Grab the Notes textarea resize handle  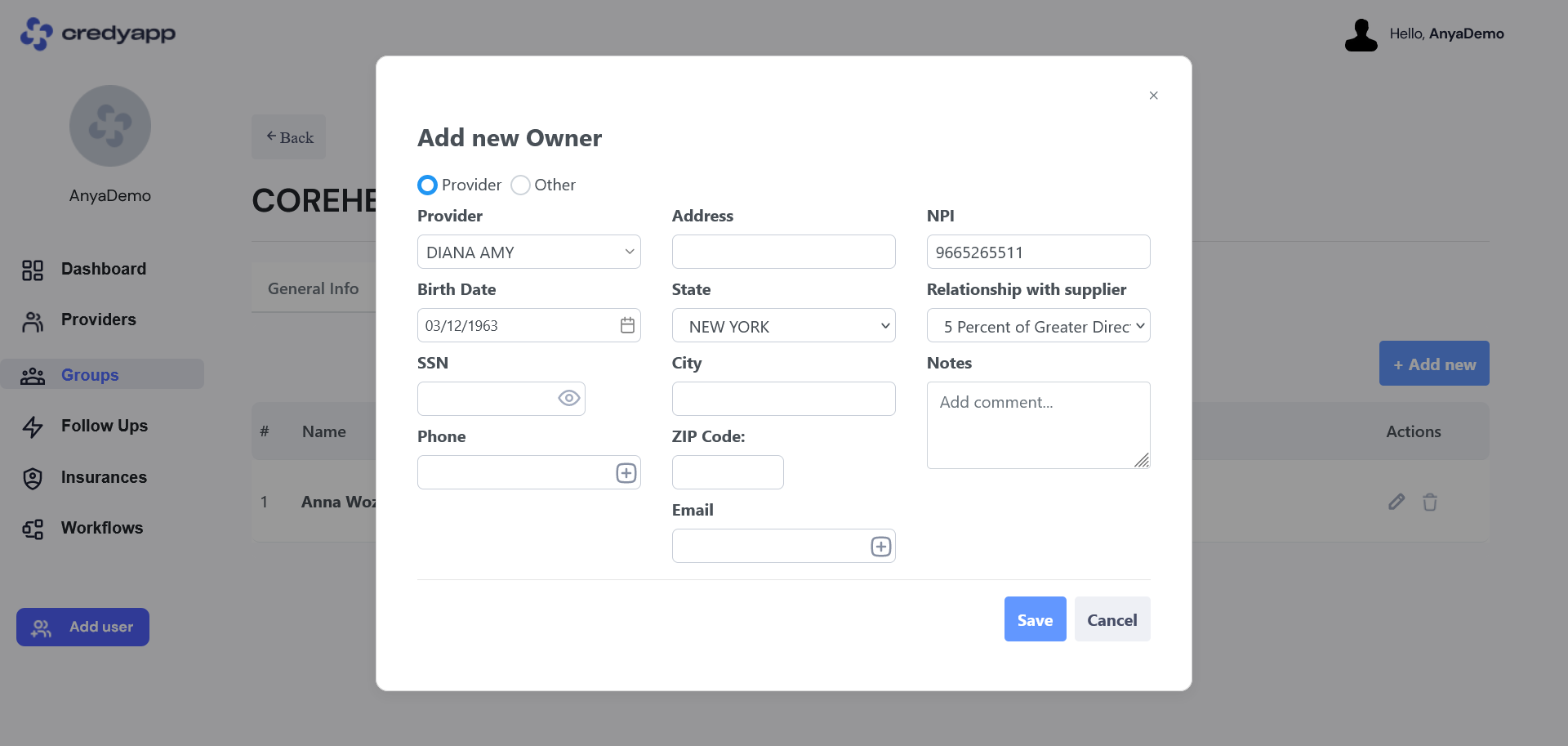click(1142, 460)
